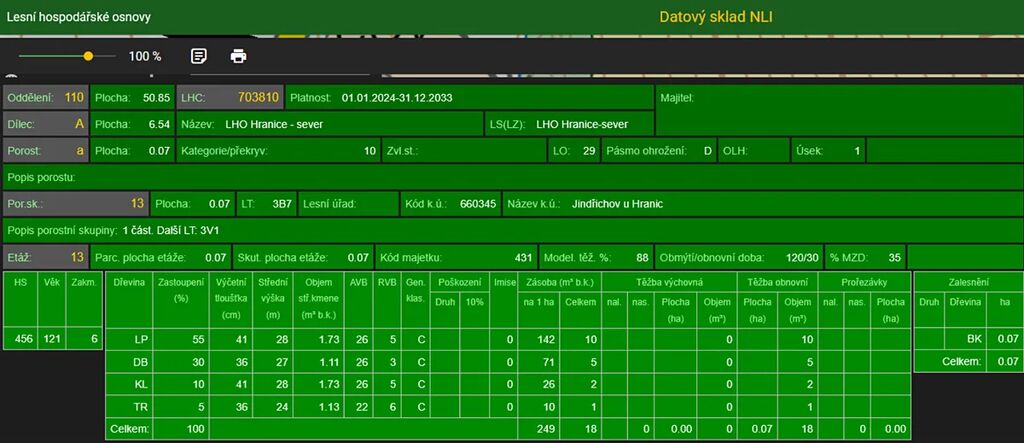
Task: Adjust the zoom slider handle
Action: click(88, 56)
